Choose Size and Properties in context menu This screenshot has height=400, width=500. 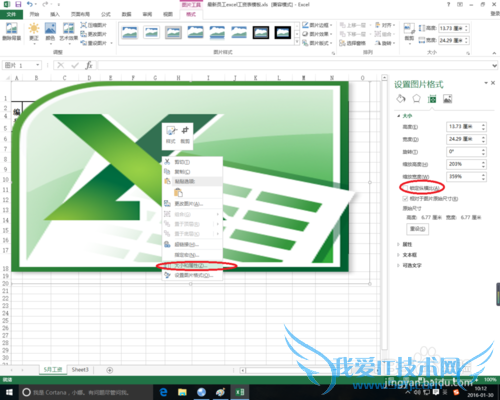click(192, 266)
